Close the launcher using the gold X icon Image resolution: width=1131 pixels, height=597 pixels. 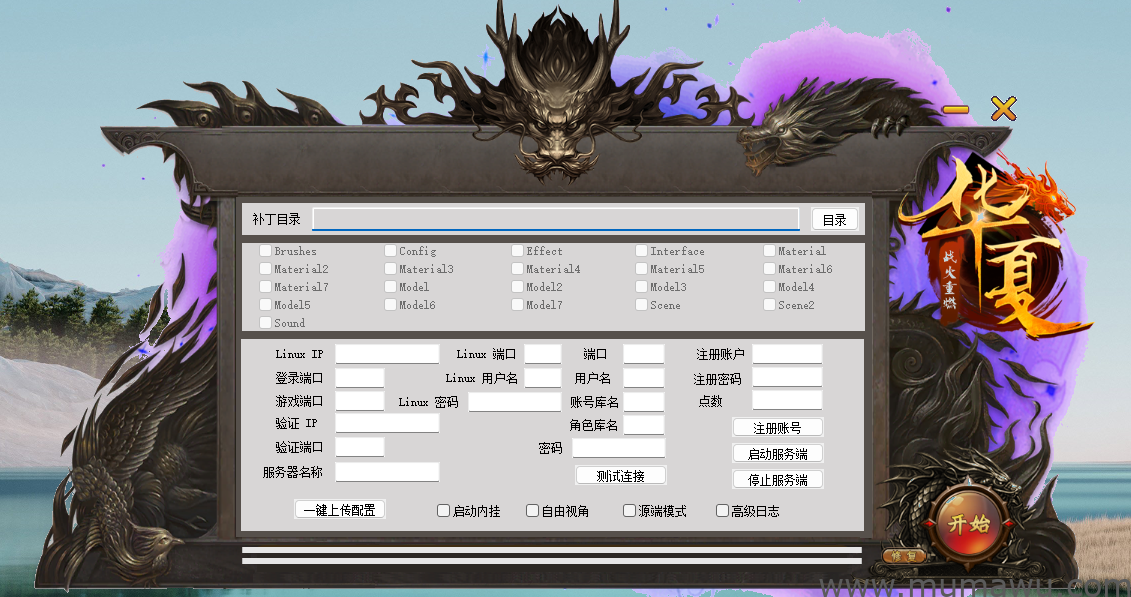click(x=1003, y=109)
